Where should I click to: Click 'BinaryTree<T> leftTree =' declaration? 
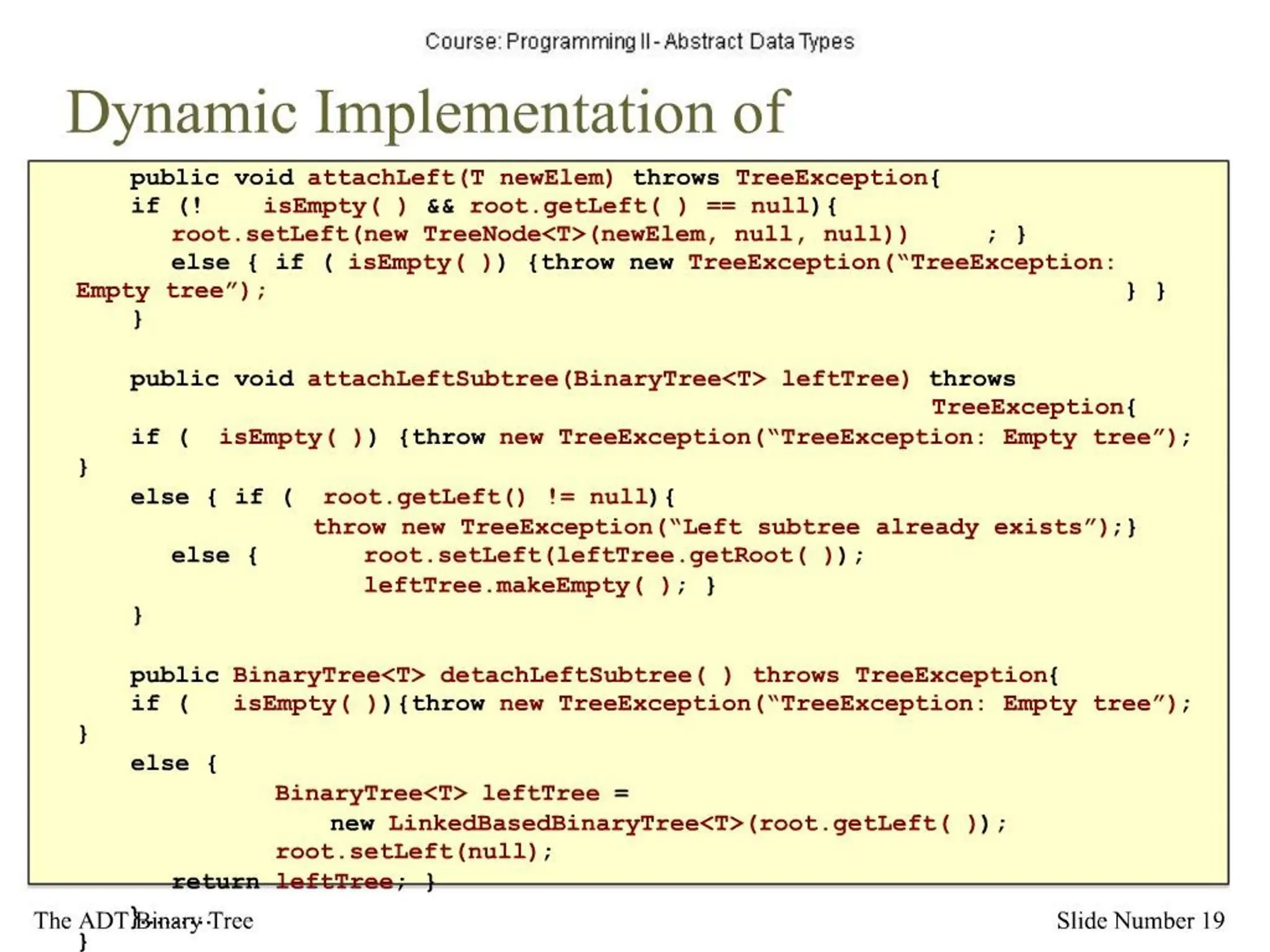click(451, 793)
